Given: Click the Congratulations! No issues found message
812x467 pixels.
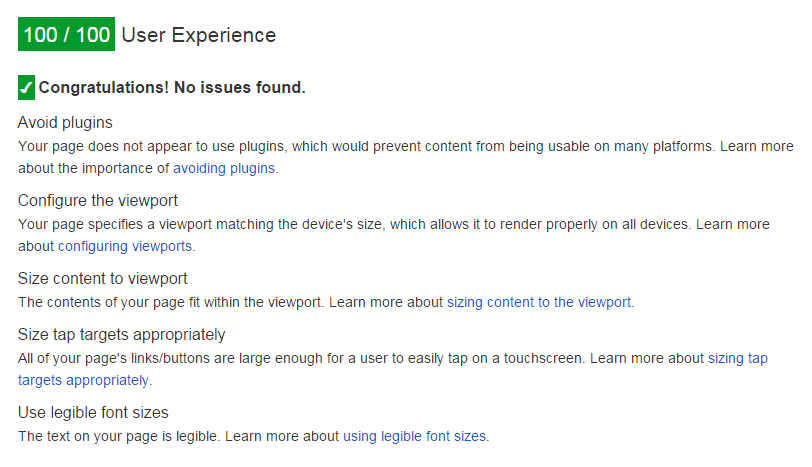Looking at the screenshot, I should pyautogui.click(x=171, y=88).
